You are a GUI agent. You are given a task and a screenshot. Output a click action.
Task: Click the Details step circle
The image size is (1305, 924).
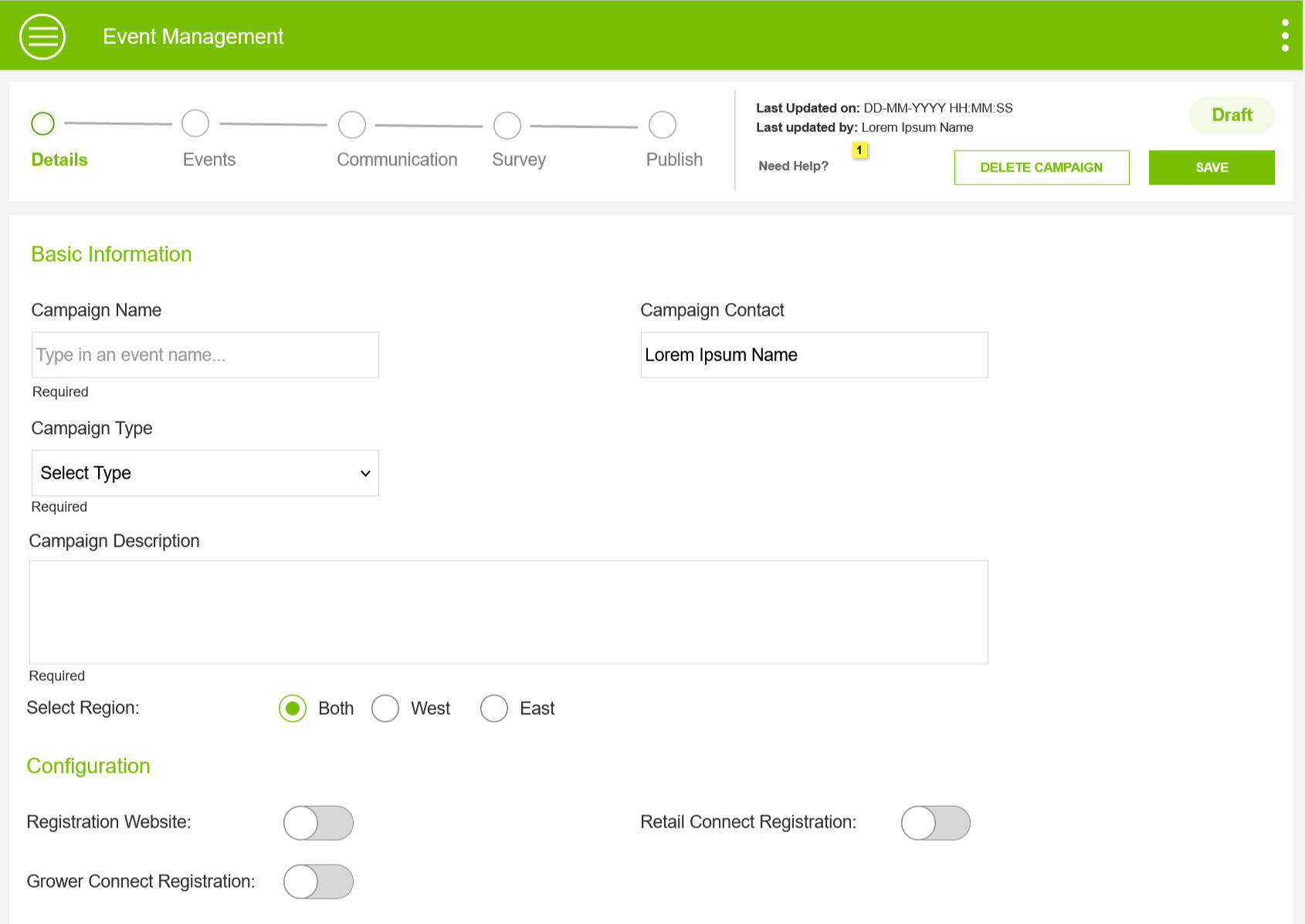click(x=43, y=124)
